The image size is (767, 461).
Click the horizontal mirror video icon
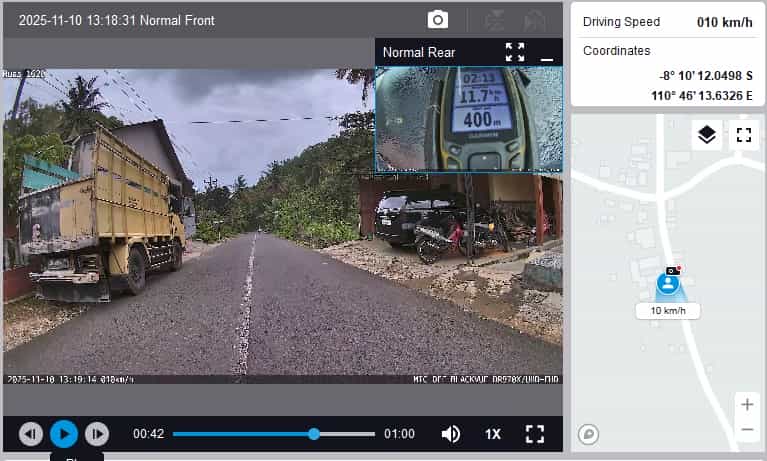pyautogui.click(x=535, y=20)
